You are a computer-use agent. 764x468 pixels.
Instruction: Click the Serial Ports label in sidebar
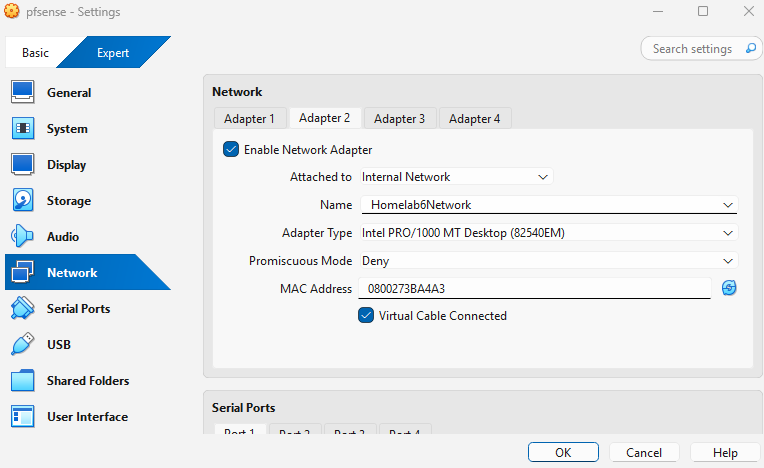click(78, 309)
